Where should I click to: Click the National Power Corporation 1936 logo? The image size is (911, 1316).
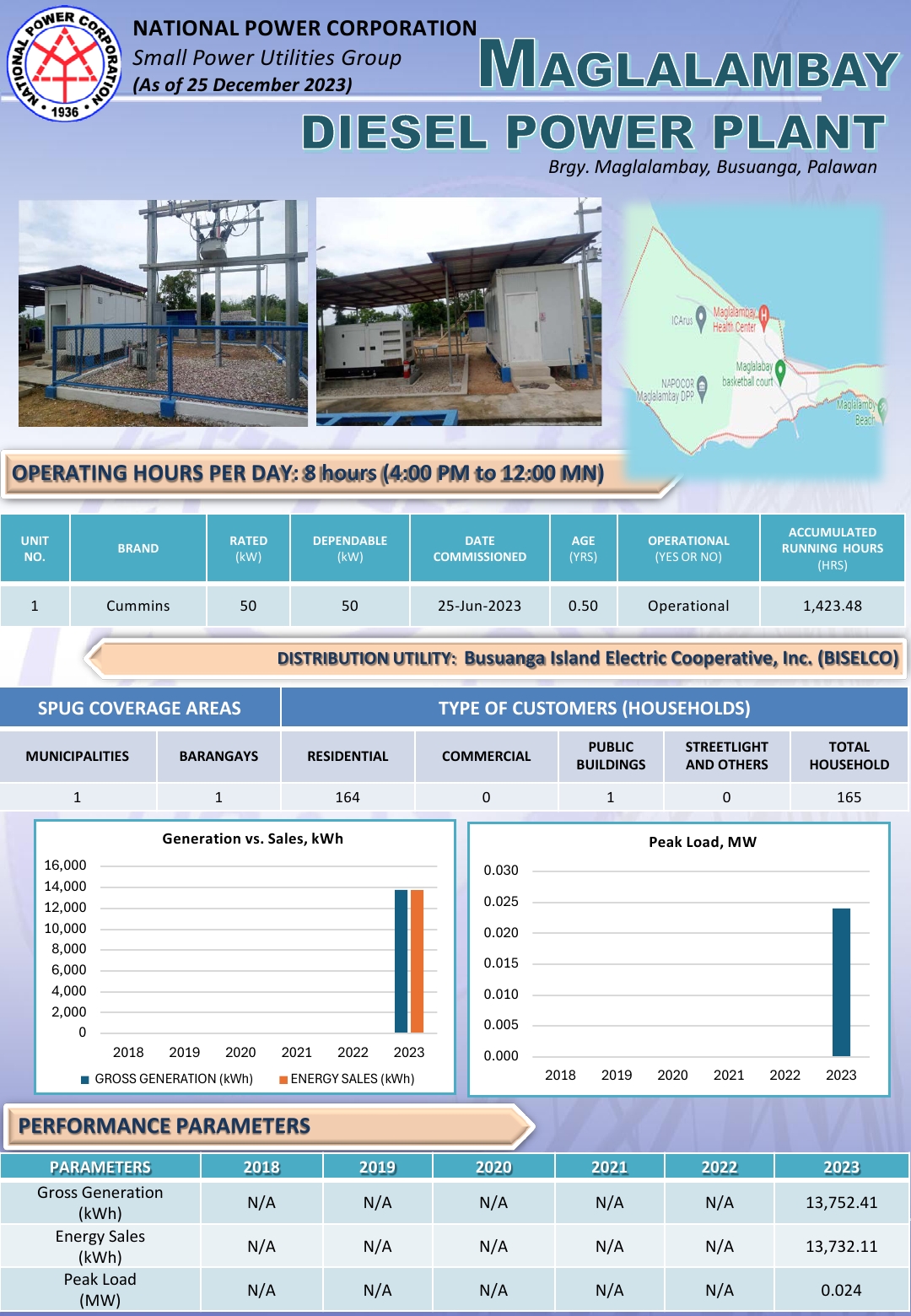pyautogui.click(x=64, y=64)
